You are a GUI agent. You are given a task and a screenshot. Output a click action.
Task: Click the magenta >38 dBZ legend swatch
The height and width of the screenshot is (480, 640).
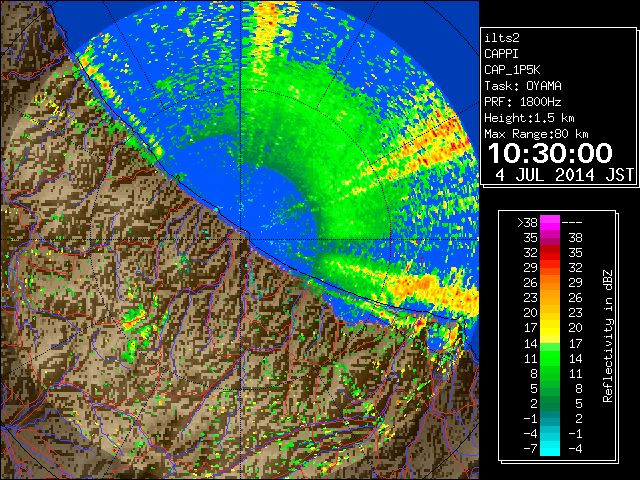pos(550,222)
